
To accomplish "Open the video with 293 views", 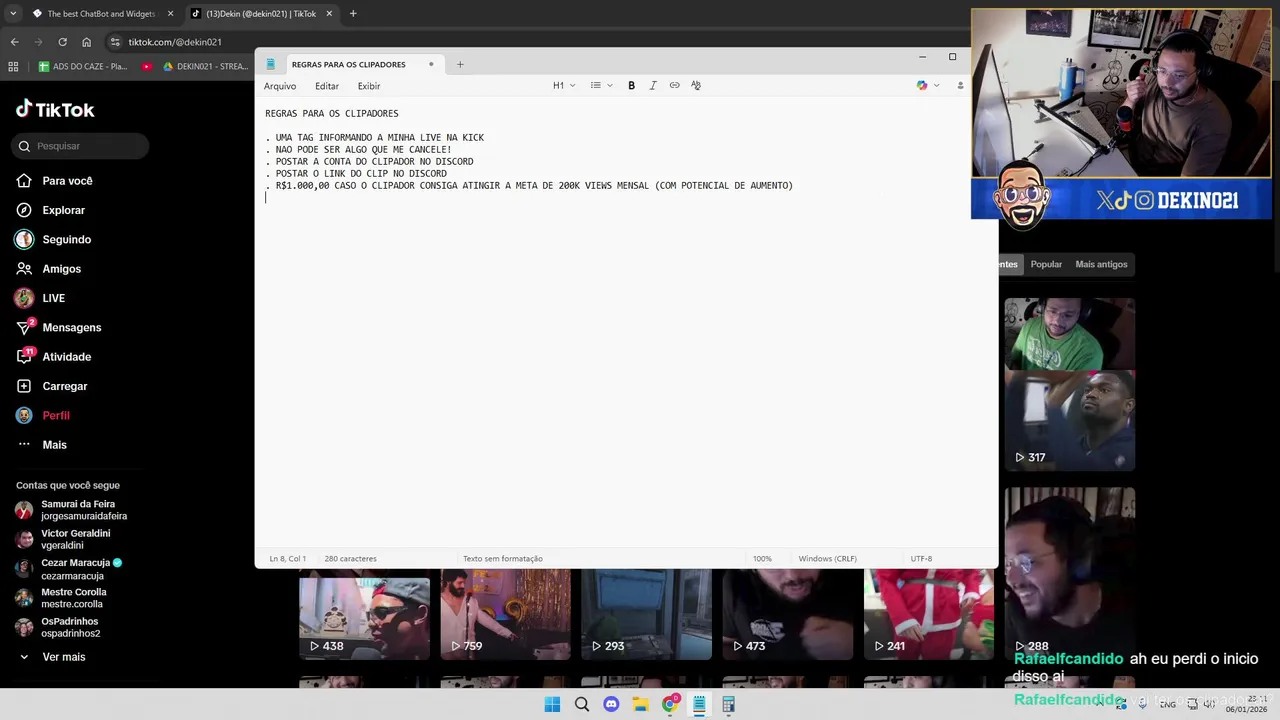I will pyautogui.click(x=646, y=615).
